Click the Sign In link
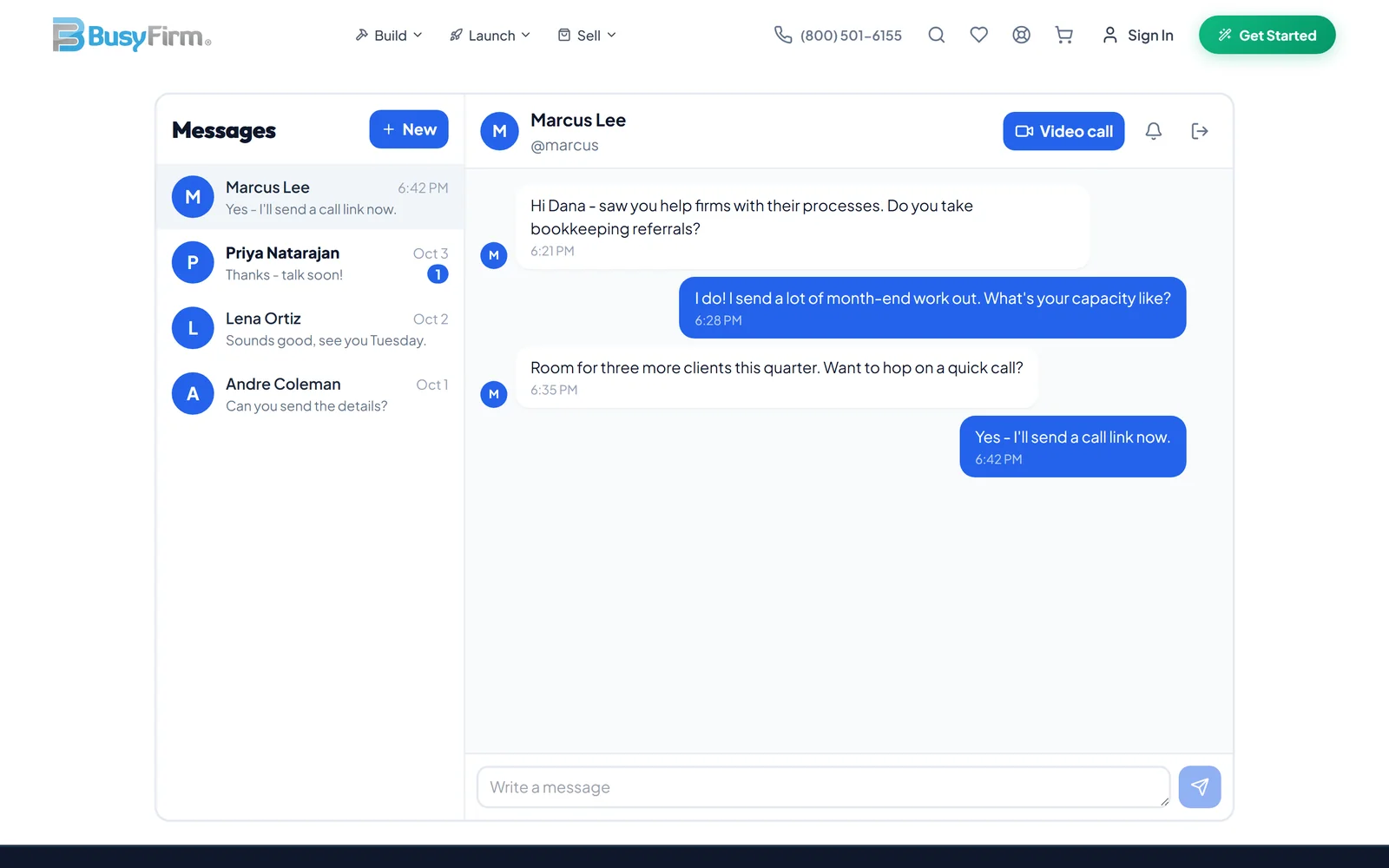Screen dimensions: 1389x868 pyautogui.click(x=1137, y=36)
